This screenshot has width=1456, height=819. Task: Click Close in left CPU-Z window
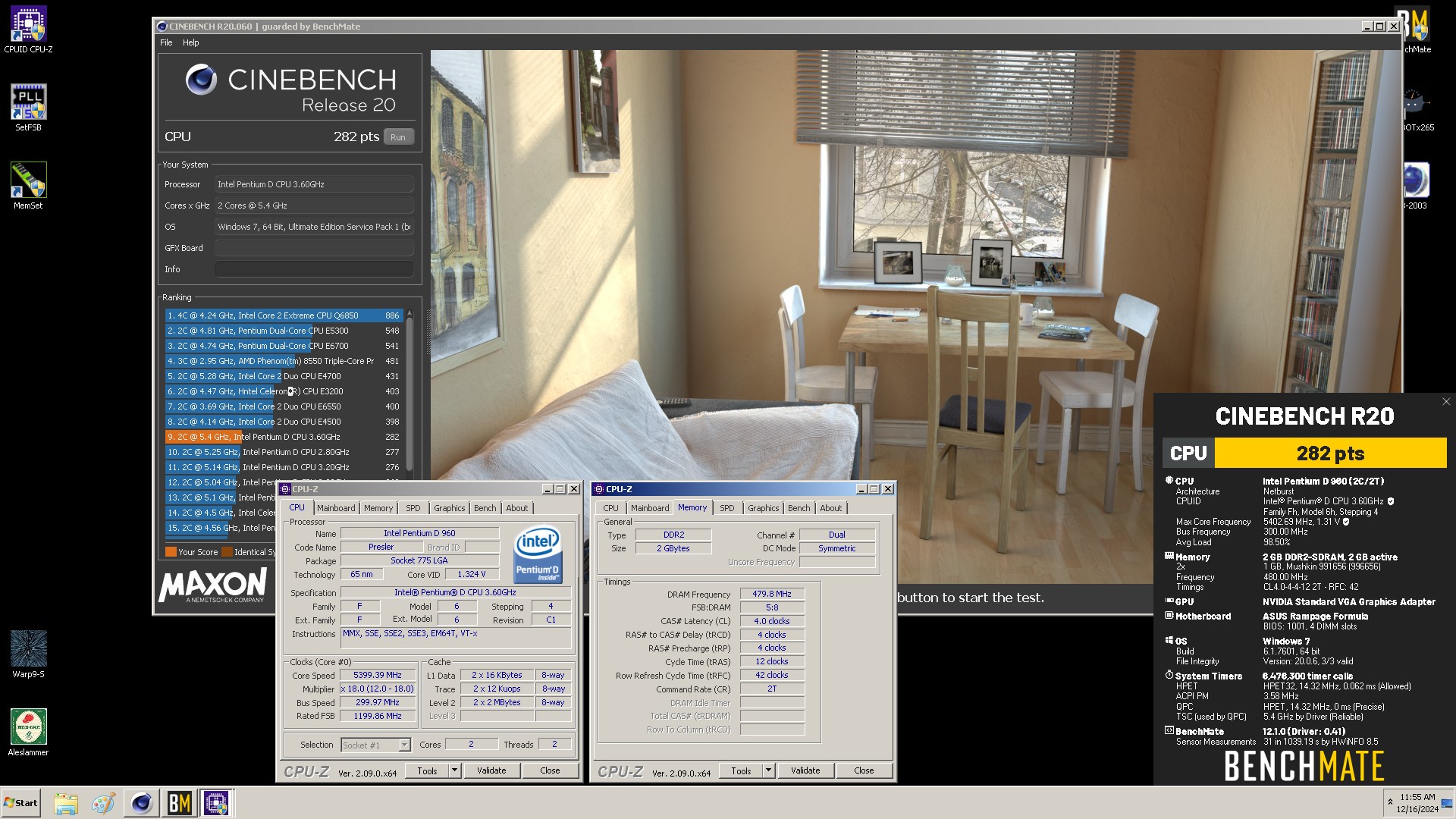[550, 770]
